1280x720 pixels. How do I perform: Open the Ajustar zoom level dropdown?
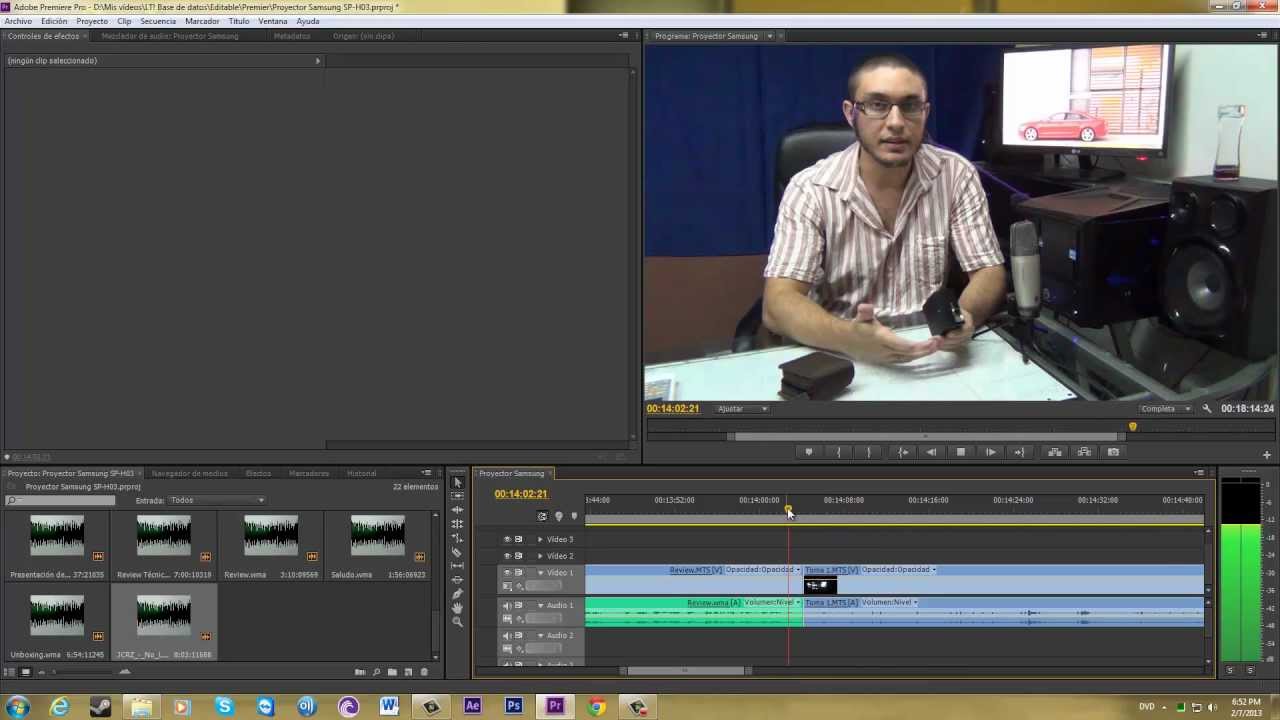tap(742, 408)
